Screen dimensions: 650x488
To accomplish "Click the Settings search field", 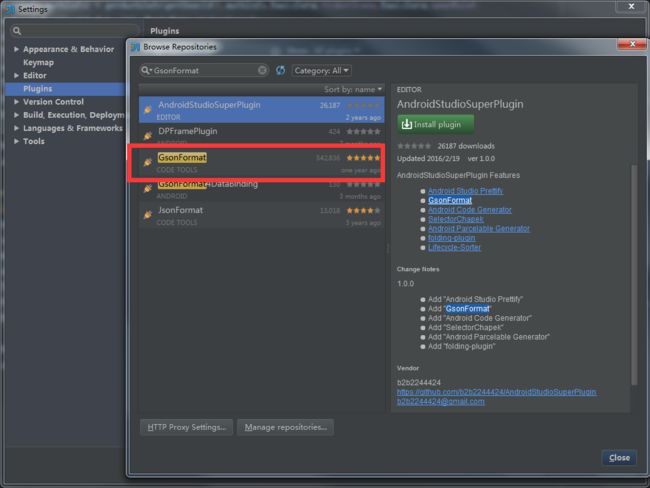I will [x=75, y=31].
